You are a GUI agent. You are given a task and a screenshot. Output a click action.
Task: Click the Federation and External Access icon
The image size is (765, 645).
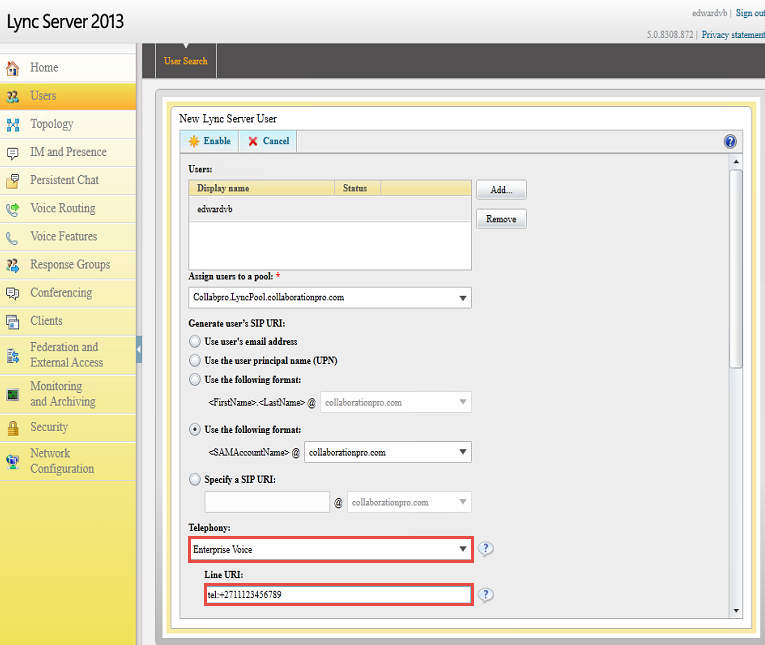pos(13,356)
